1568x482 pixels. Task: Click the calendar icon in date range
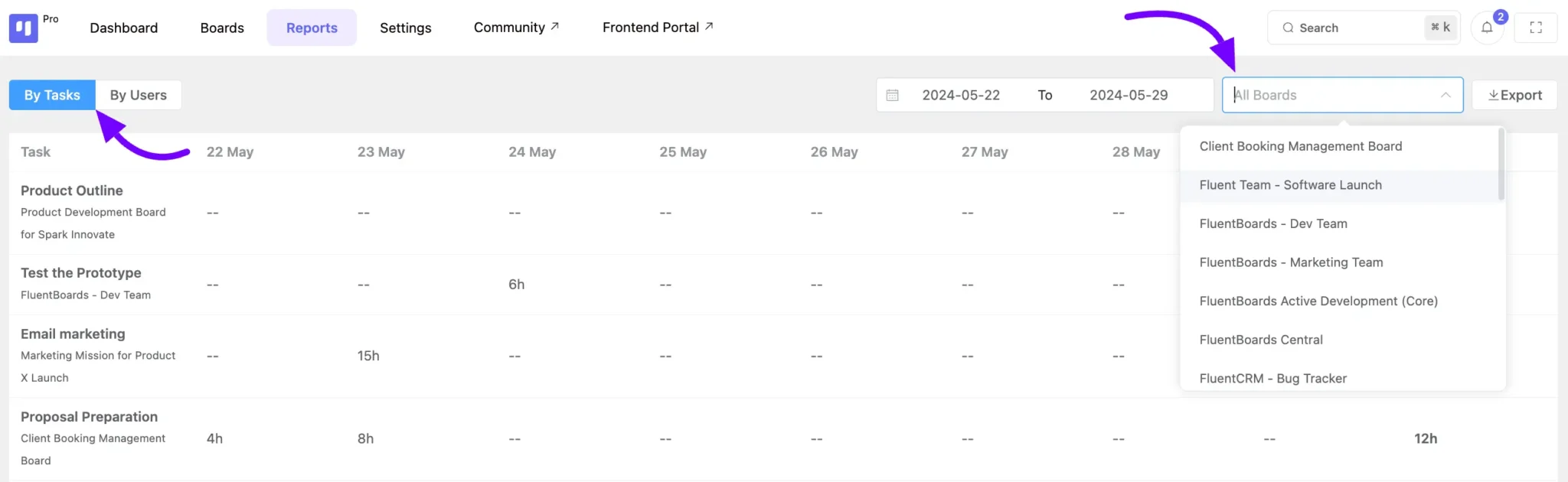pyautogui.click(x=892, y=96)
